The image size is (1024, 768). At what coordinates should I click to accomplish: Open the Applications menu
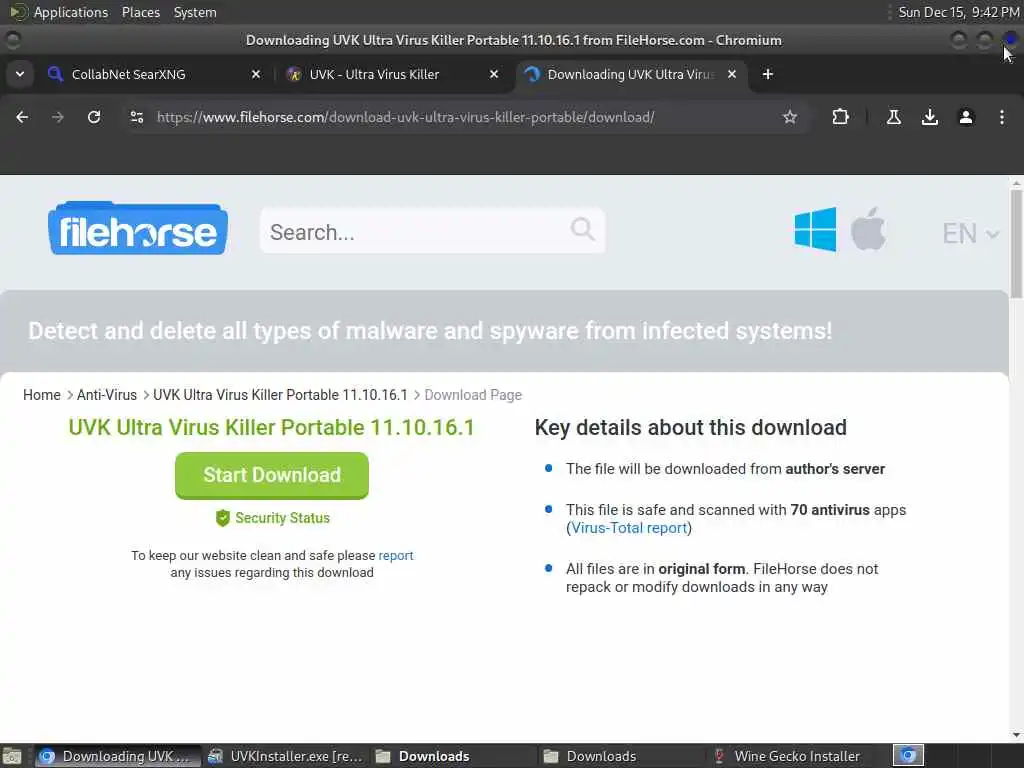tap(71, 12)
